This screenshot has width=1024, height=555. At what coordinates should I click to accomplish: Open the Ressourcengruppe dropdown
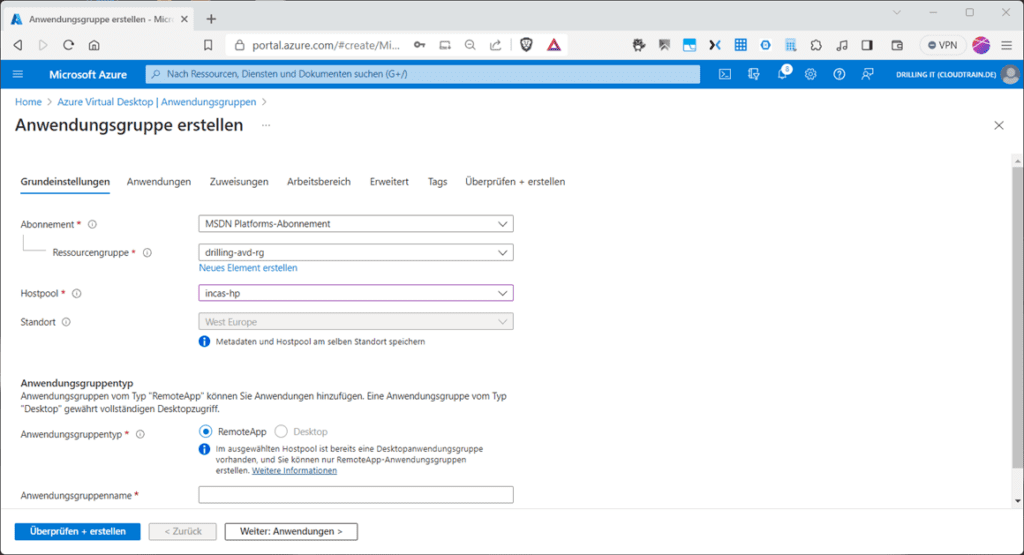[x=356, y=253]
